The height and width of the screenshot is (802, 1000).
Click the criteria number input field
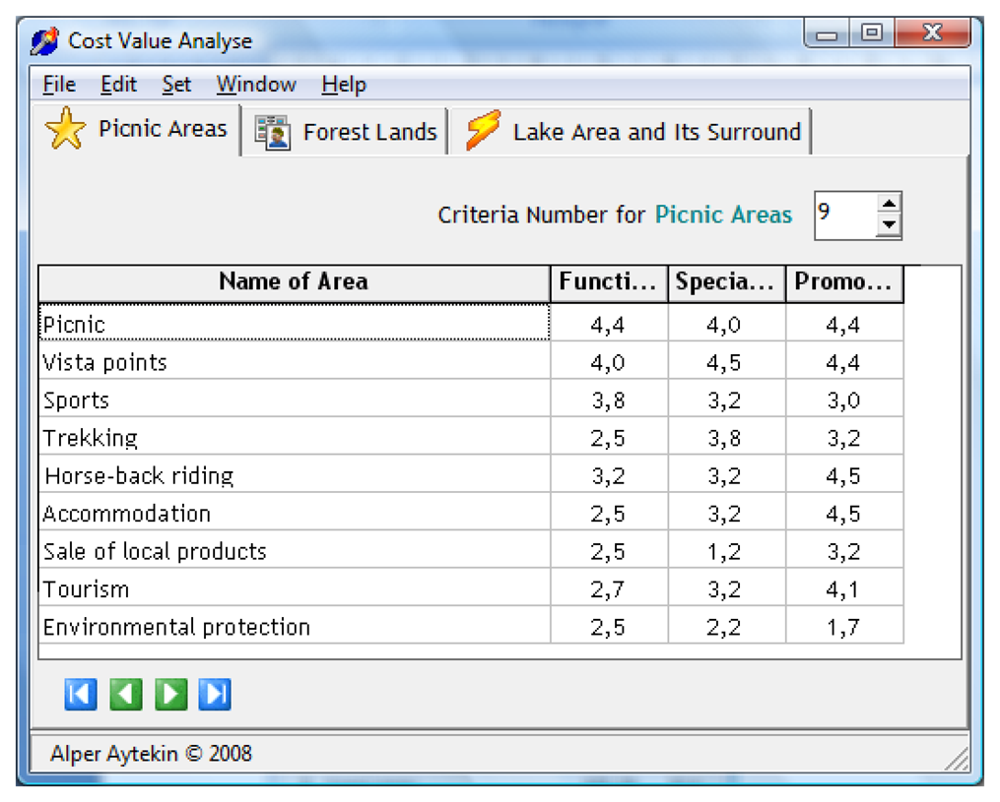click(x=844, y=215)
